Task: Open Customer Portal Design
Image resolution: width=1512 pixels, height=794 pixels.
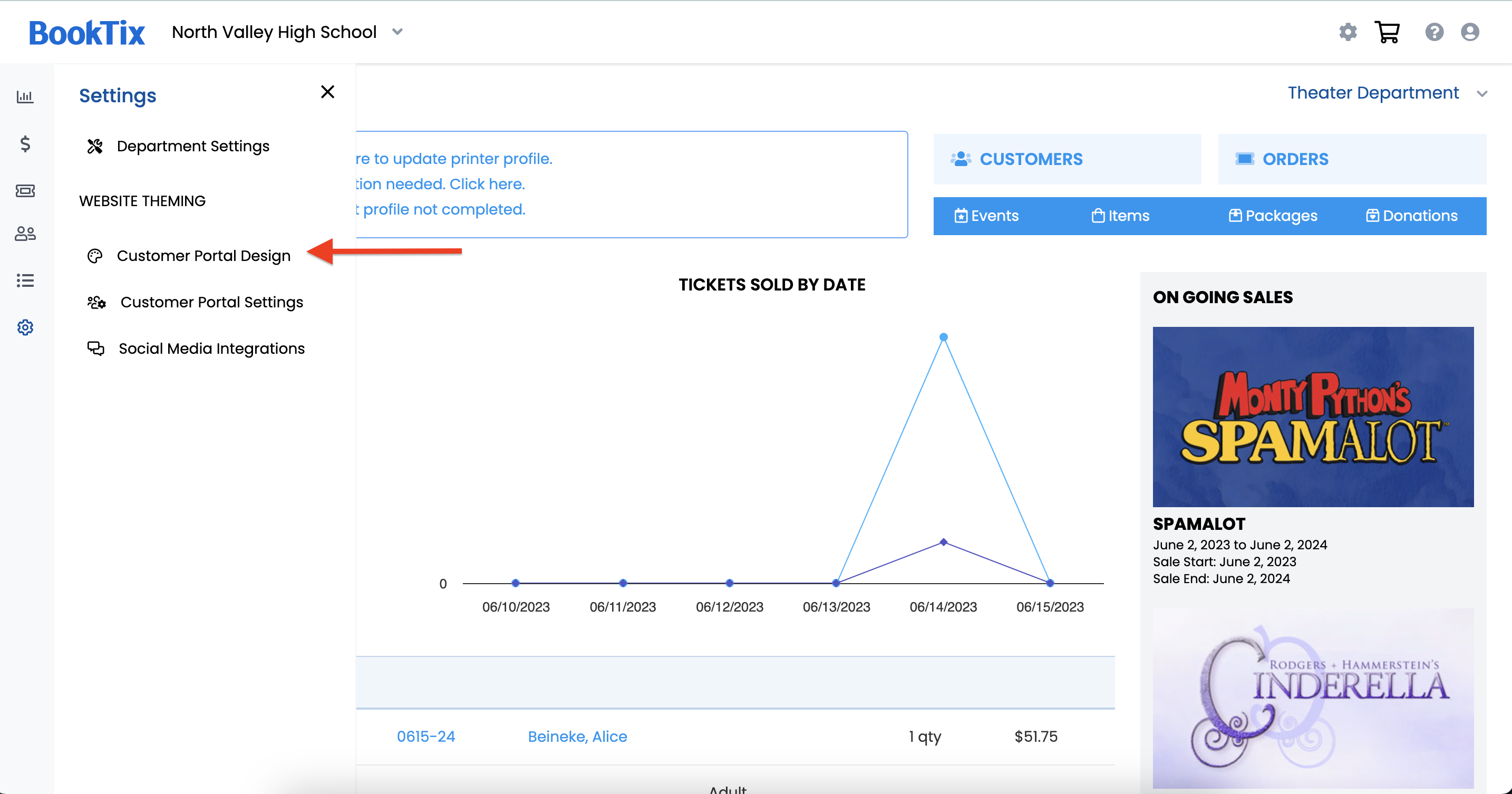Action: [x=203, y=256]
